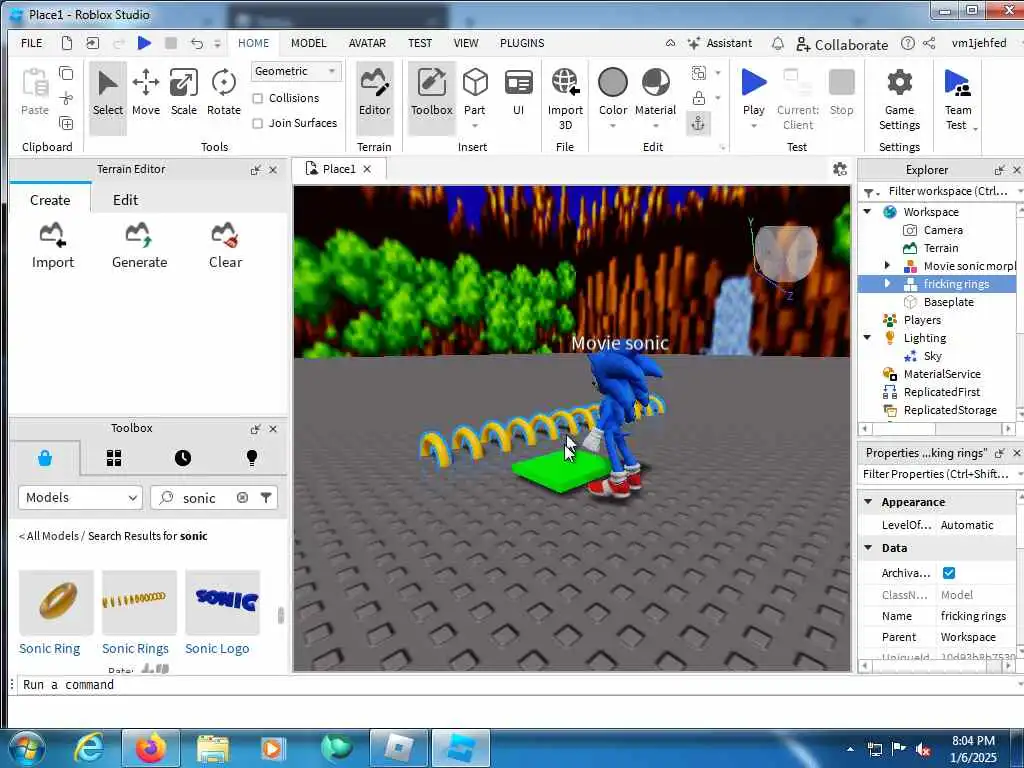Choose the Rotate tool
The width and height of the screenshot is (1024, 768).
pos(223,93)
